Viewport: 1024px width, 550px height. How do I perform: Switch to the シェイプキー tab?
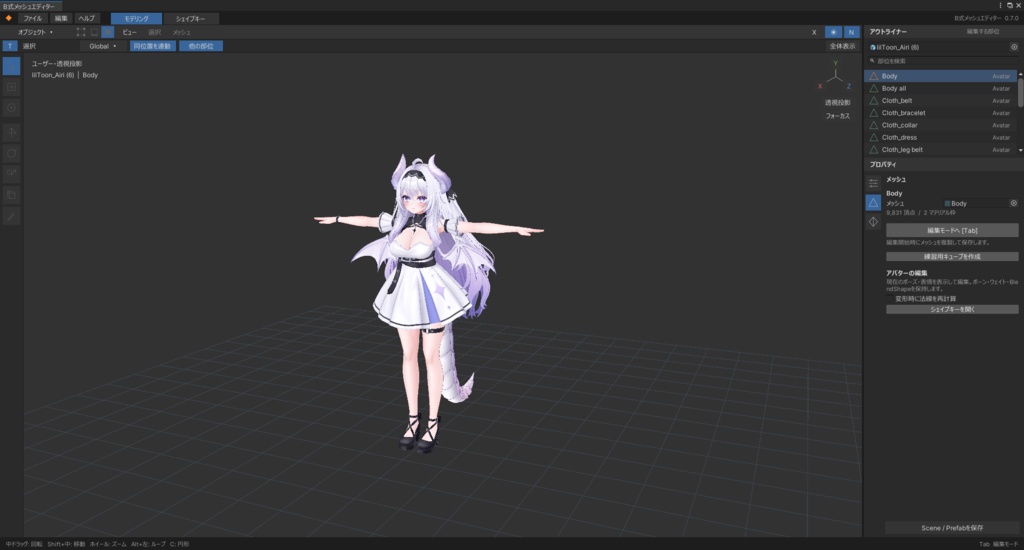(190, 19)
